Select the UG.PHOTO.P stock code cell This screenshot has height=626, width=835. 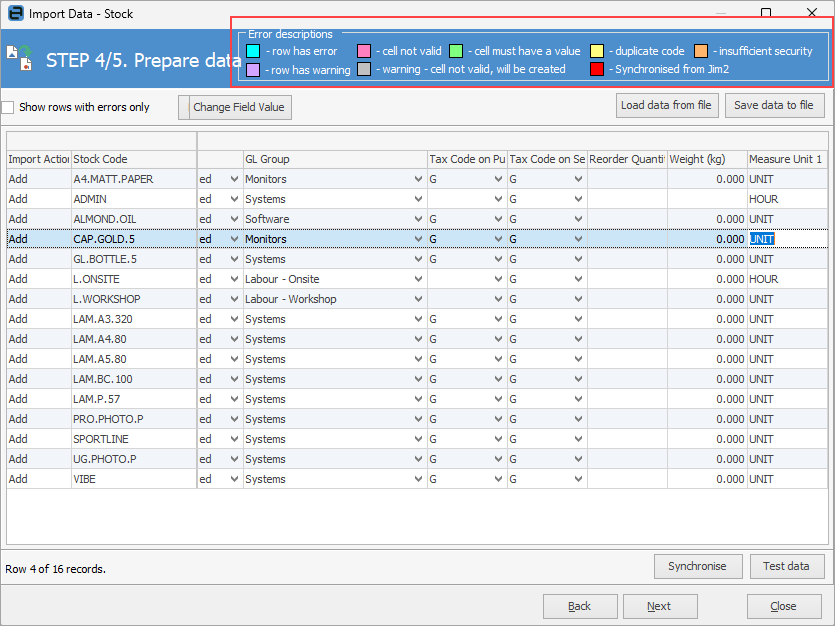[134, 459]
